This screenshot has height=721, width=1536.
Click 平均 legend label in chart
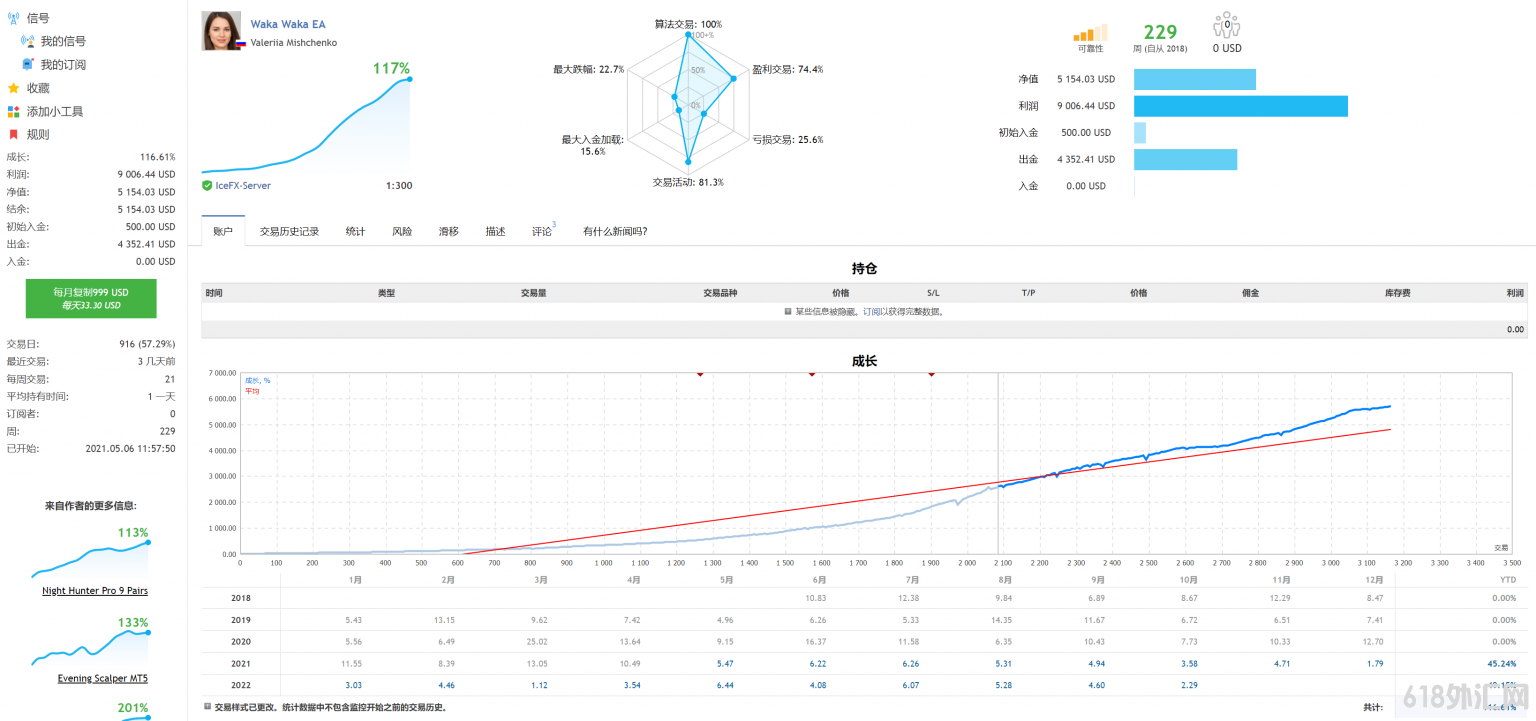point(251,391)
